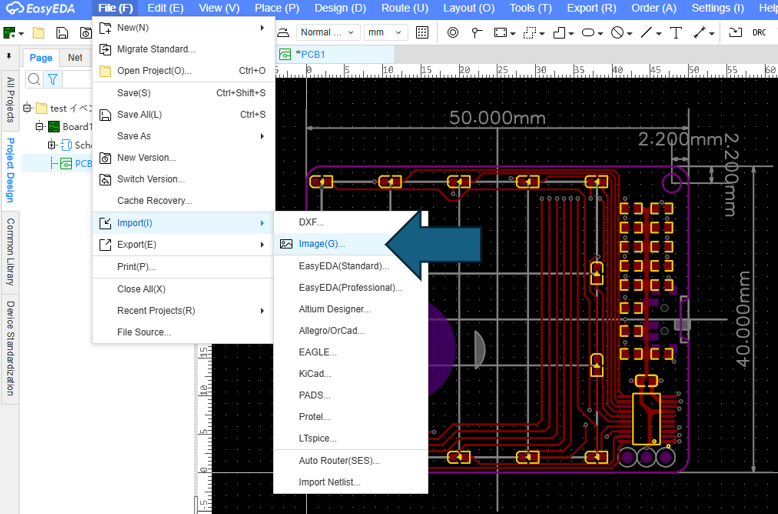Click the search magnifier in project panel
This screenshot has width=778, height=514.
(34, 79)
